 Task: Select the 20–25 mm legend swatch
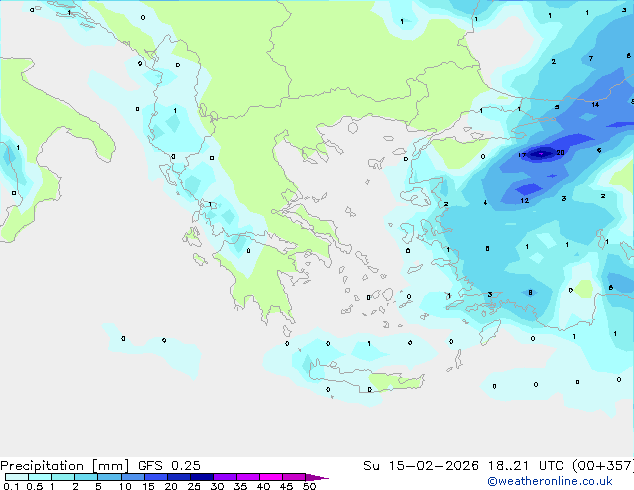point(178,477)
